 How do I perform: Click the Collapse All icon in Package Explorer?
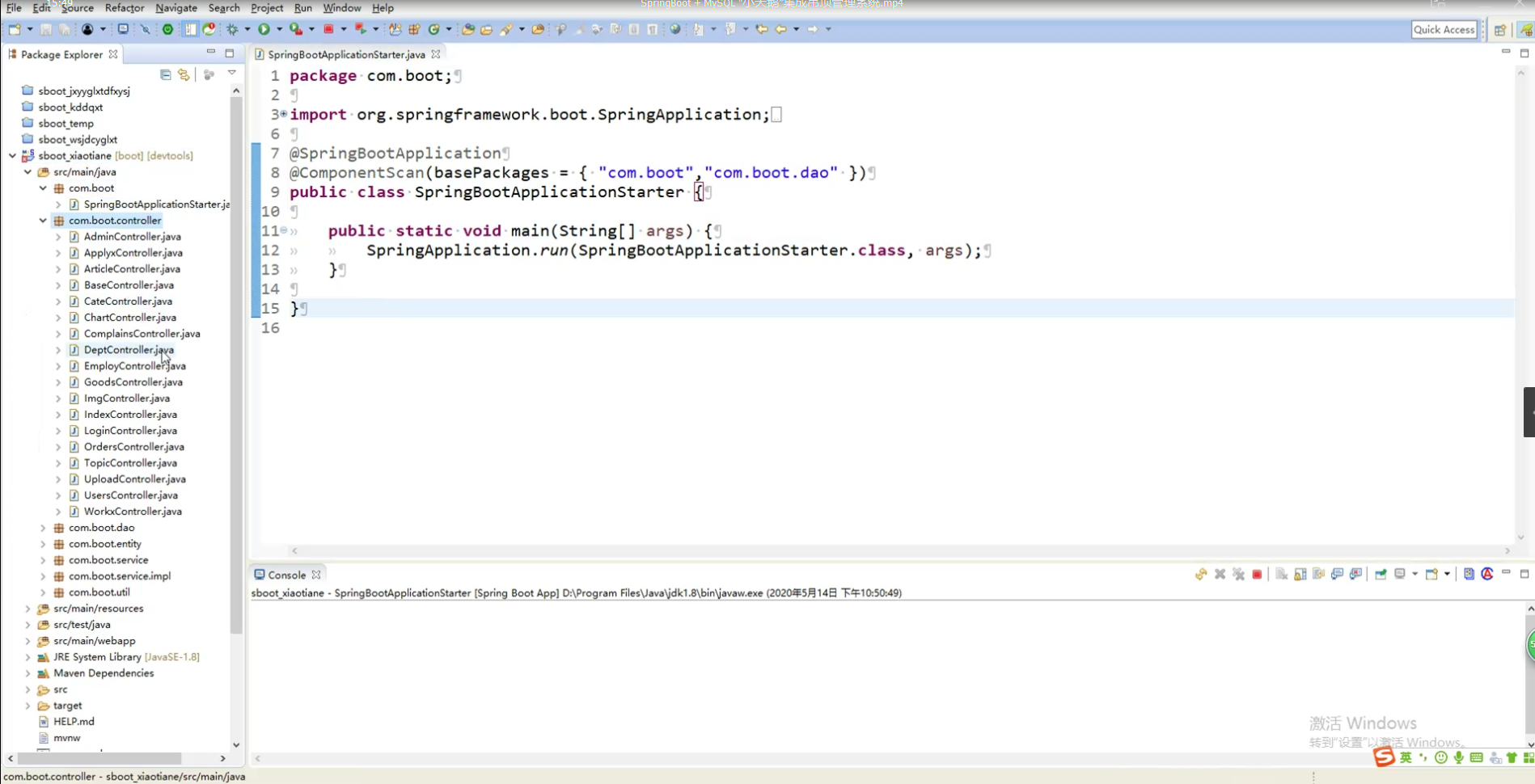tap(166, 74)
